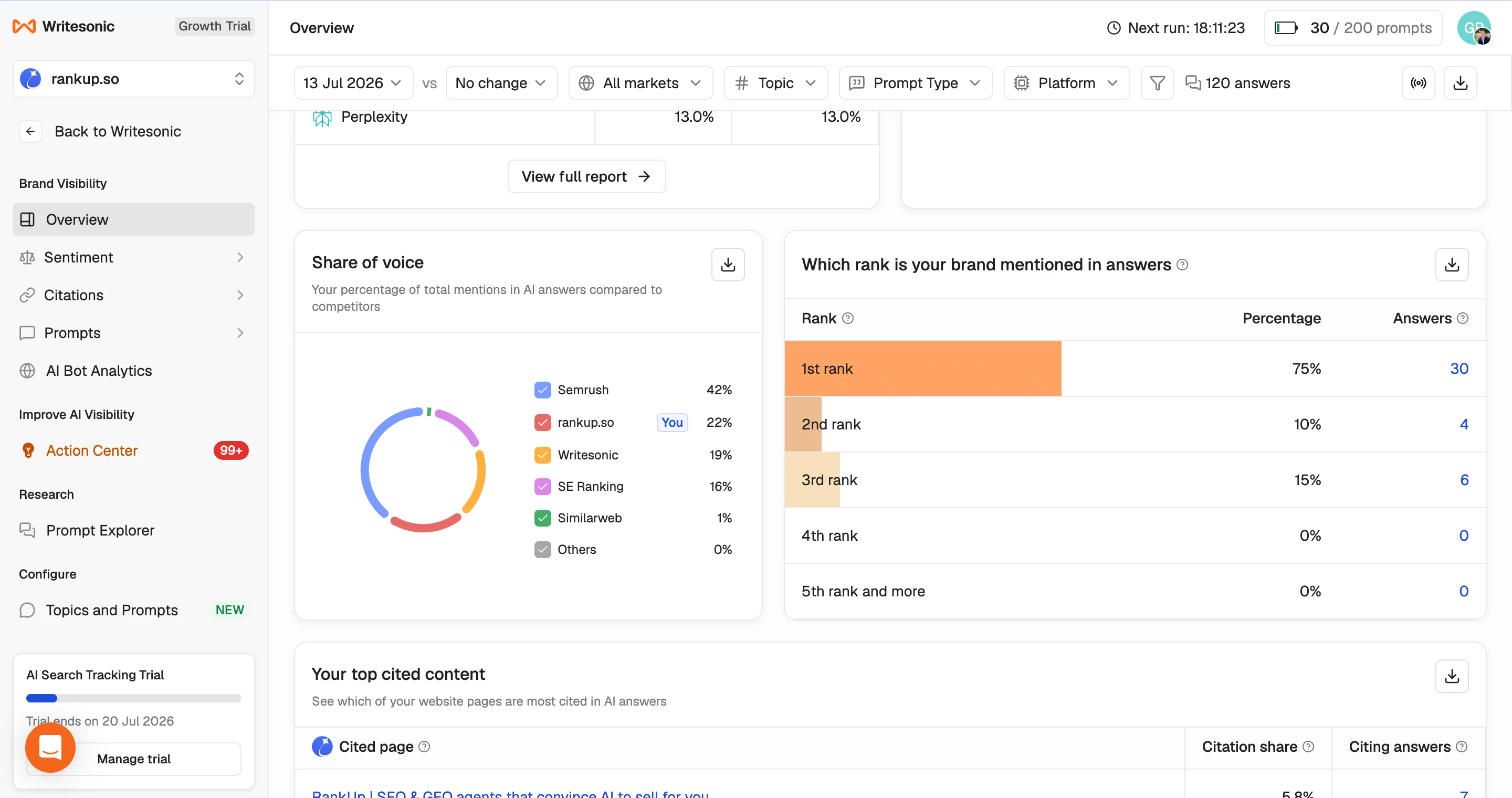Click the back arrow icon beside Back to Writesonic
Viewport: 1512px width, 798px height.
(30, 131)
